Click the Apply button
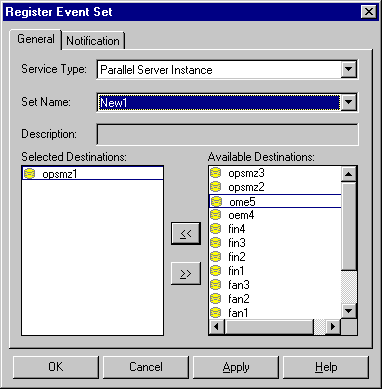This screenshot has height=389, width=382. tap(236, 367)
